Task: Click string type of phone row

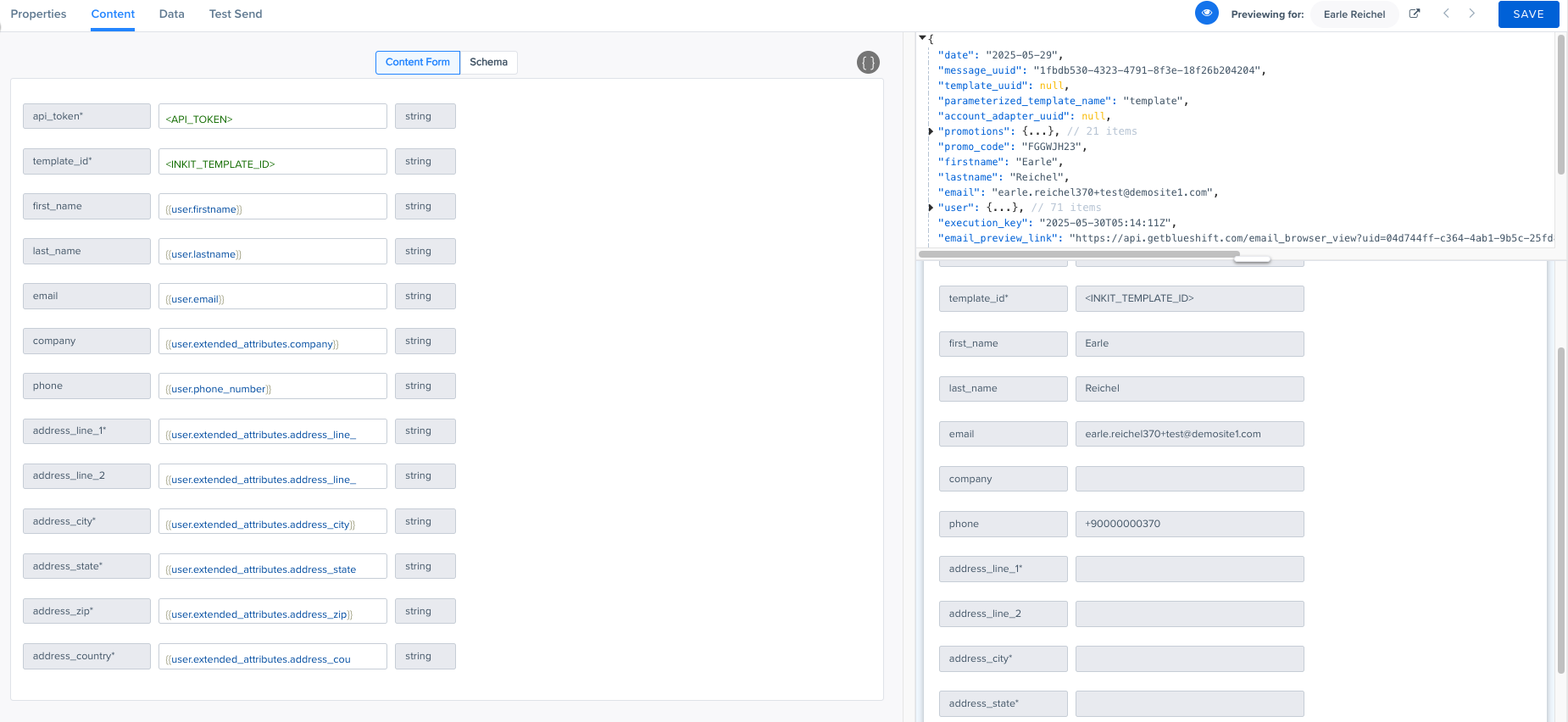Action: (x=425, y=386)
